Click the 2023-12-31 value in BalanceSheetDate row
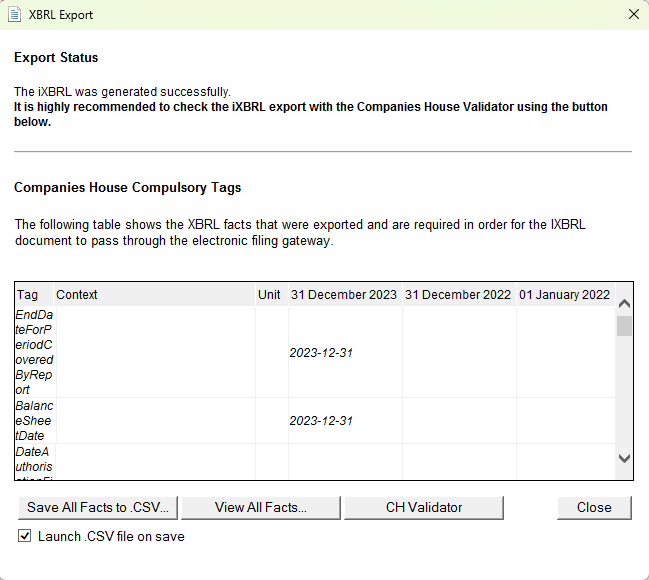Viewport: 649px width, 580px height. [321, 421]
